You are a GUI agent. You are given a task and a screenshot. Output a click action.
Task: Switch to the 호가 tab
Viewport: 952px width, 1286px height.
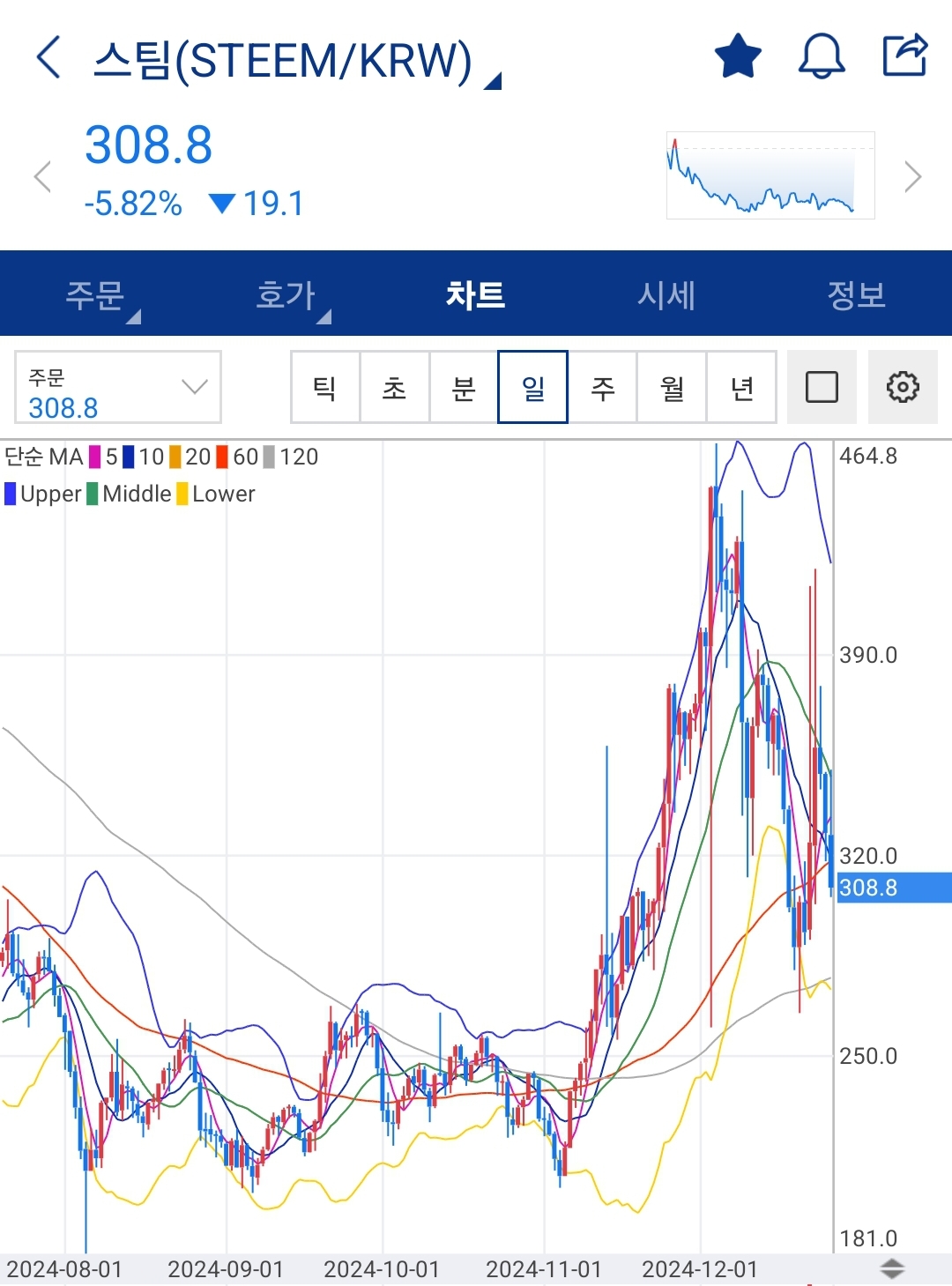pos(286,294)
